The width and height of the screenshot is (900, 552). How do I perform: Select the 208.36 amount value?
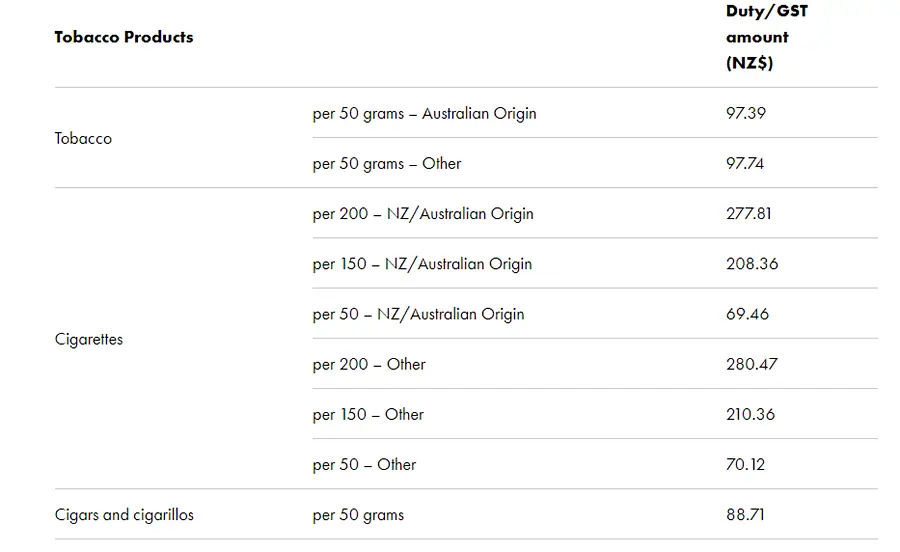[x=752, y=264]
